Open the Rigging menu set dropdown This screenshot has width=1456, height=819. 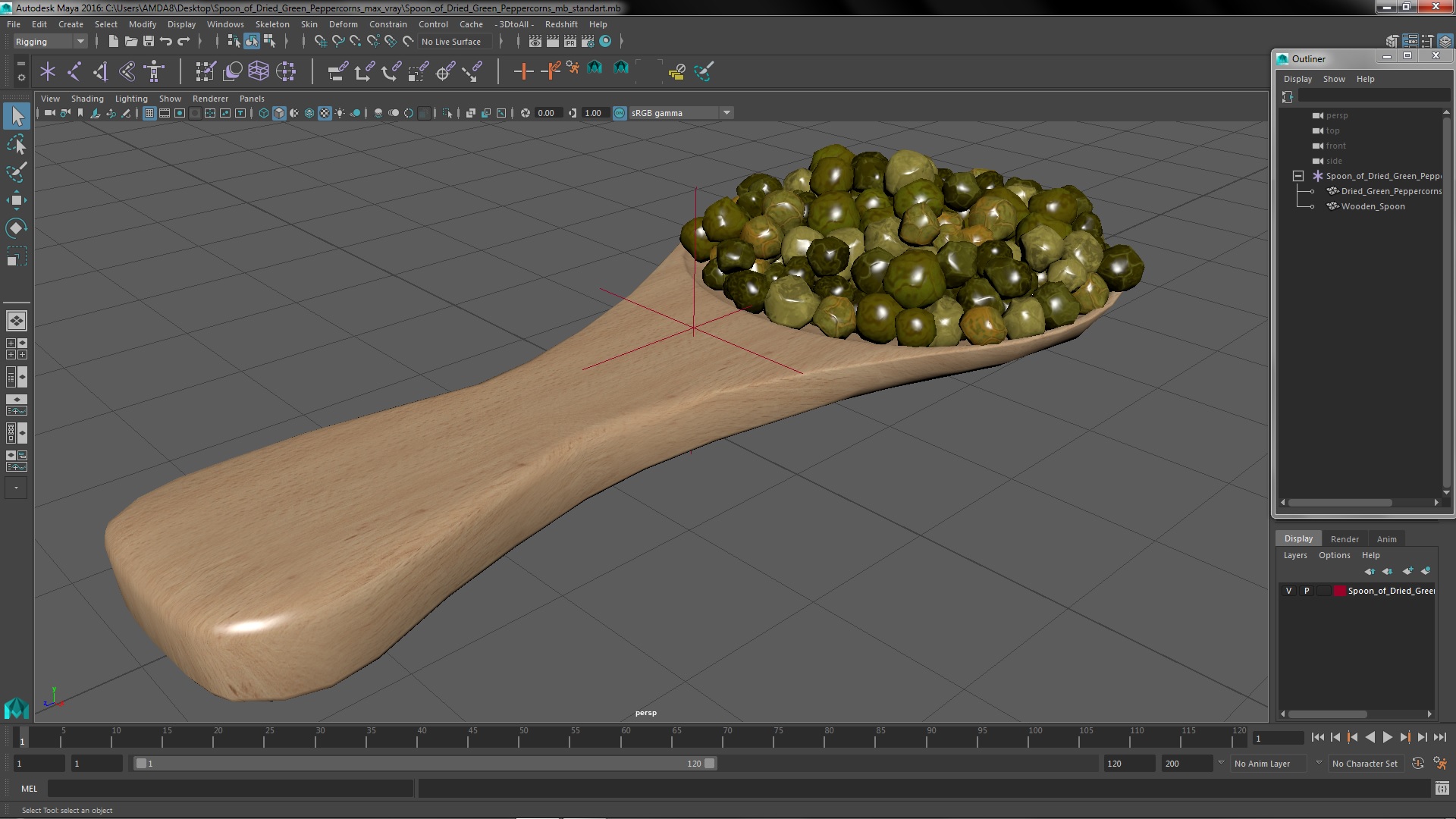pos(50,42)
